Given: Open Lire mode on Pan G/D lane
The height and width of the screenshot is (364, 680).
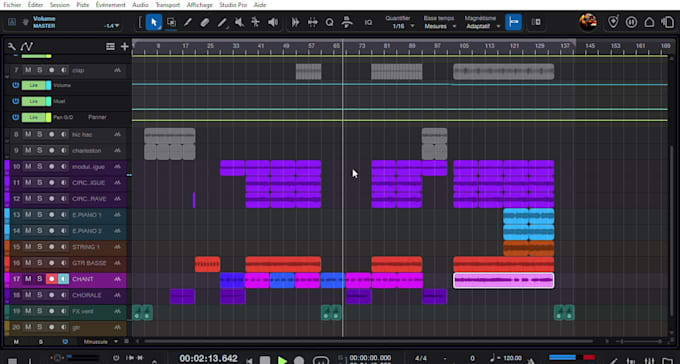Looking at the screenshot, I should (x=34, y=117).
